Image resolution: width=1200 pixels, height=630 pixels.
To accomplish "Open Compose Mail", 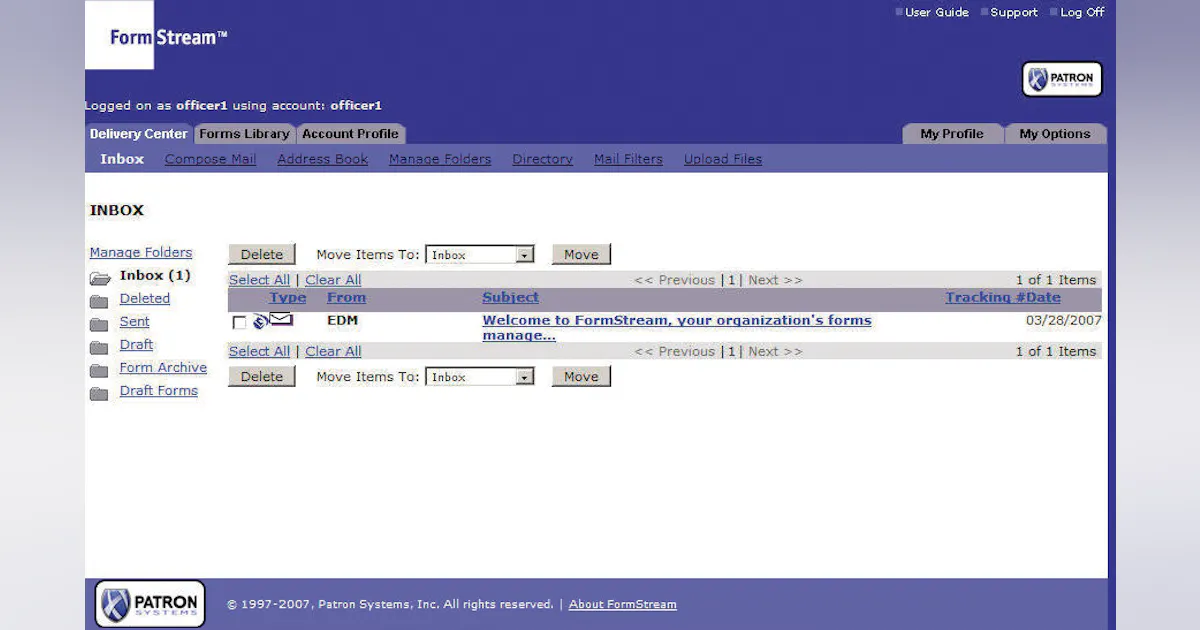I will pyautogui.click(x=211, y=159).
